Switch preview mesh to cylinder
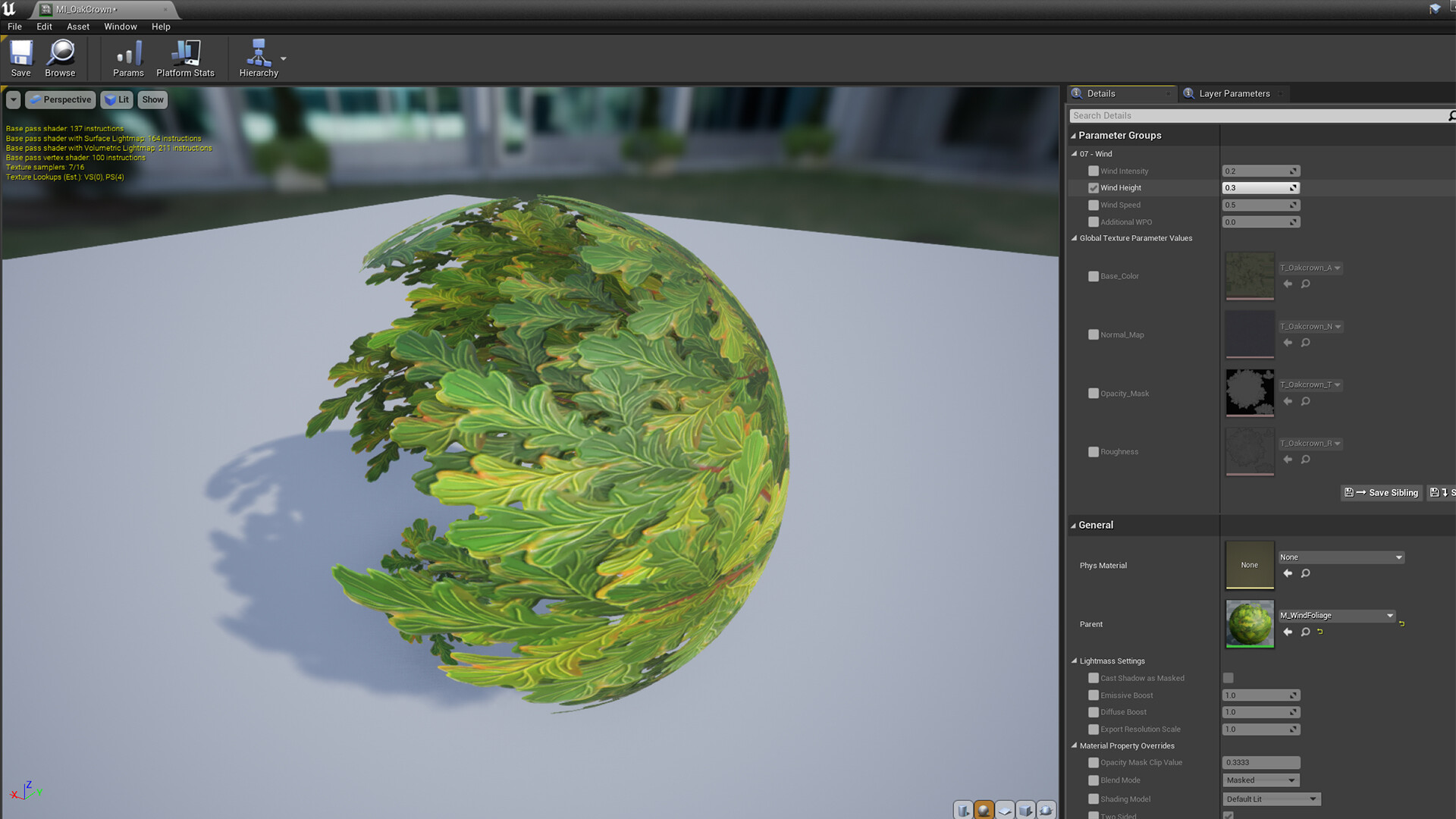Viewport: 1456px width, 819px height. point(964,809)
